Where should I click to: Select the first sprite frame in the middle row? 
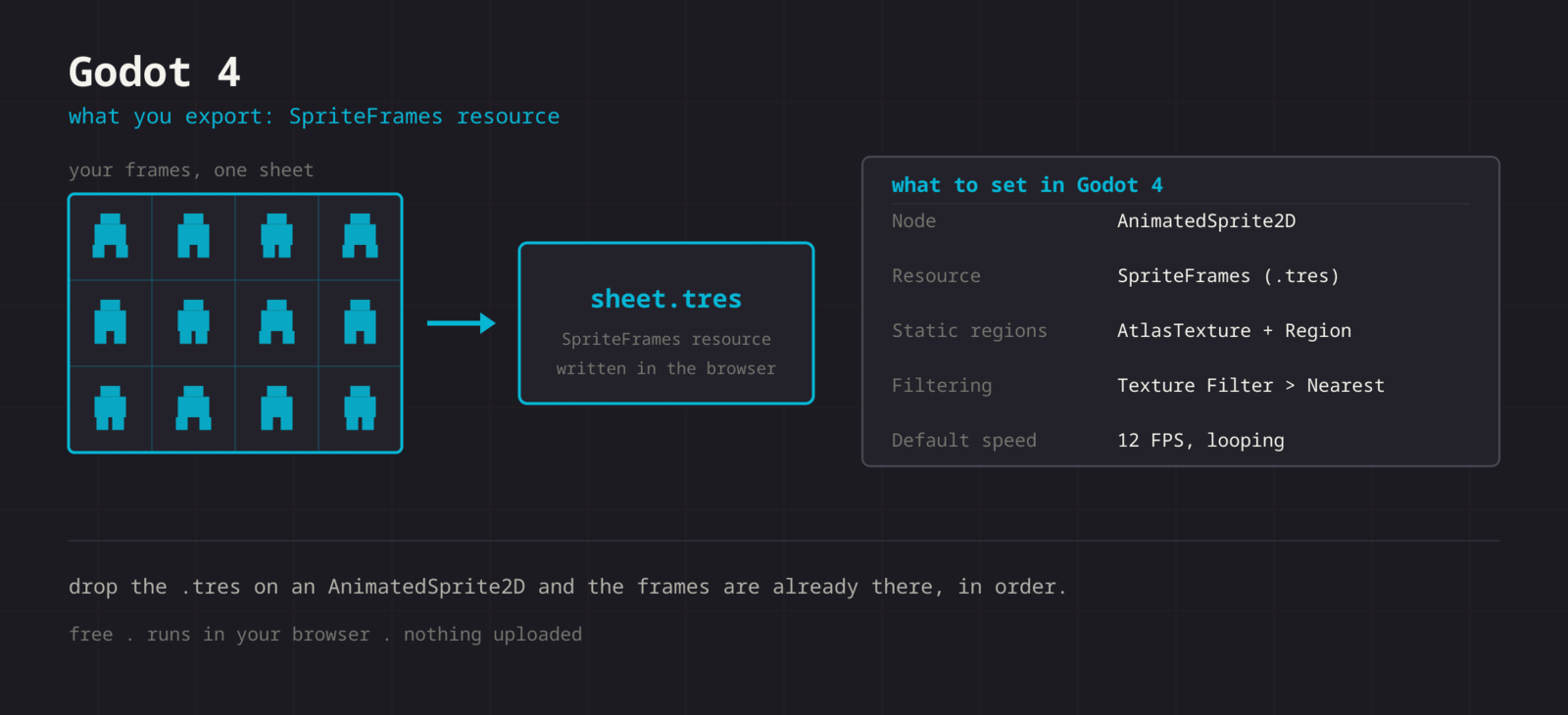(110, 322)
